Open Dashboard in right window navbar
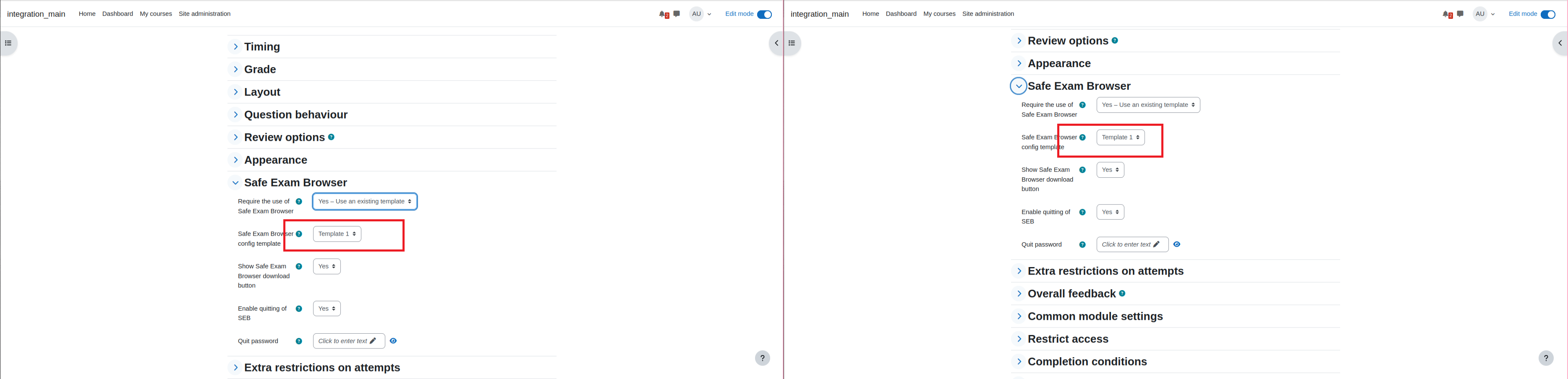 (901, 14)
